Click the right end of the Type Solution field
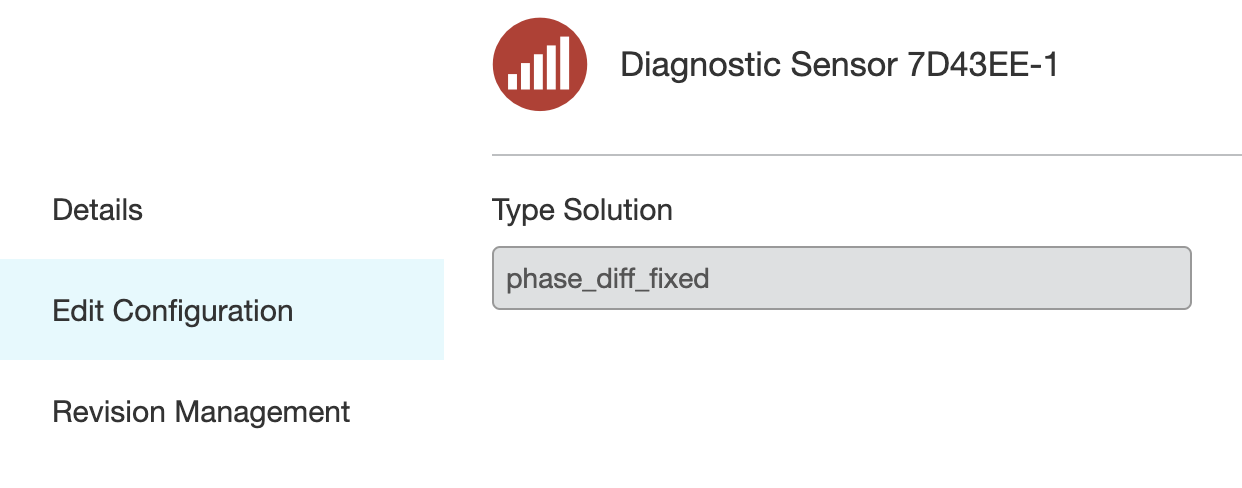The height and width of the screenshot is (488, 1242). tap(1170, 278)
